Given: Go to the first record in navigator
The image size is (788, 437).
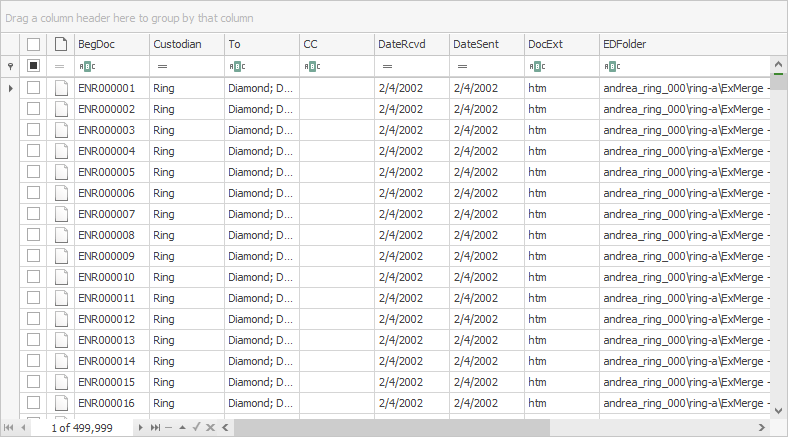Looking at the screenshot, I should pyautogui.click(x=8, y=428).
